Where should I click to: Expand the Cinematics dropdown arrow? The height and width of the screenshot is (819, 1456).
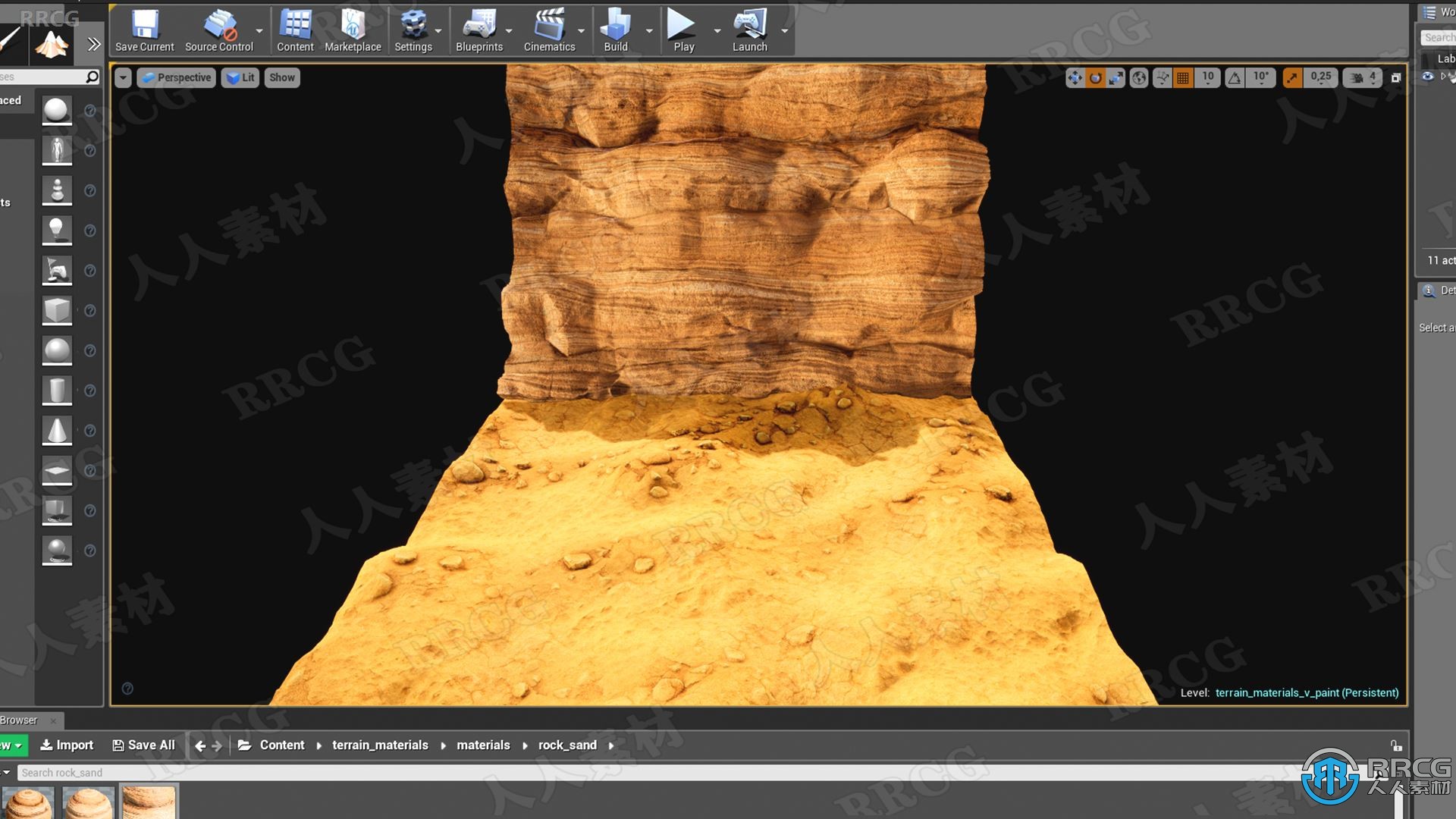[x=582, y=31]
